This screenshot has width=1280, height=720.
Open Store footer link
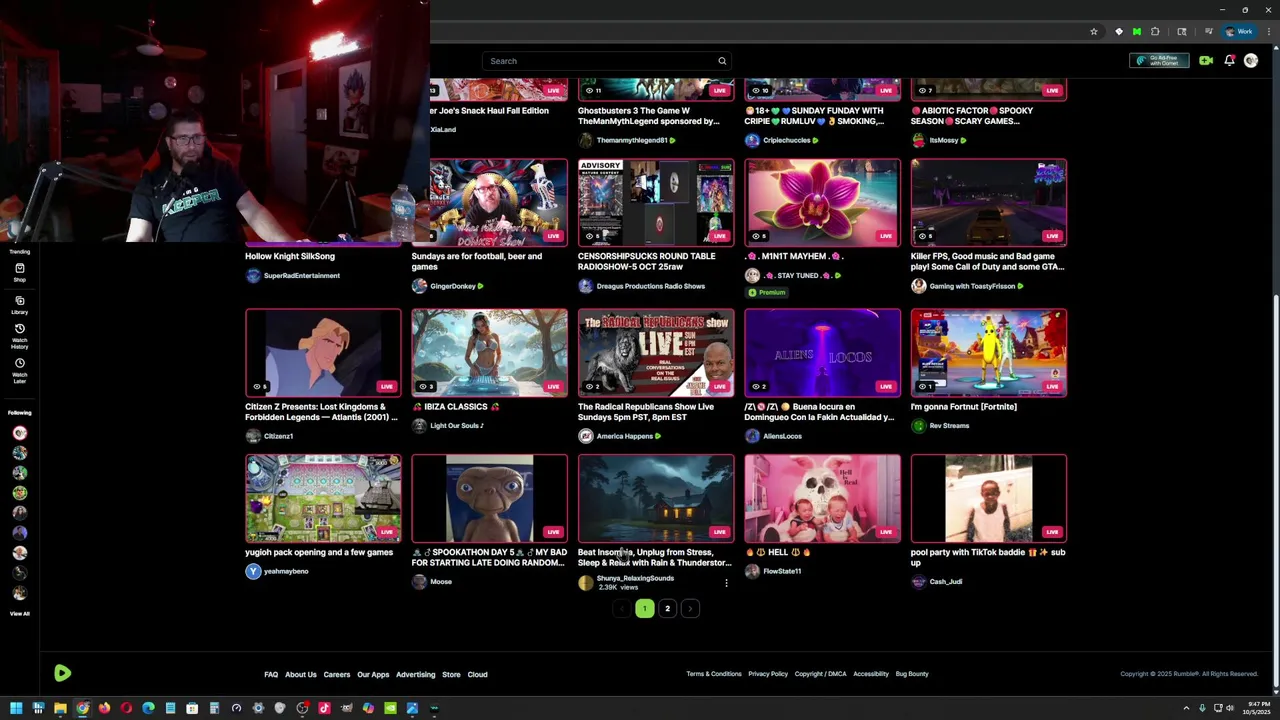(x=451, y=674)
